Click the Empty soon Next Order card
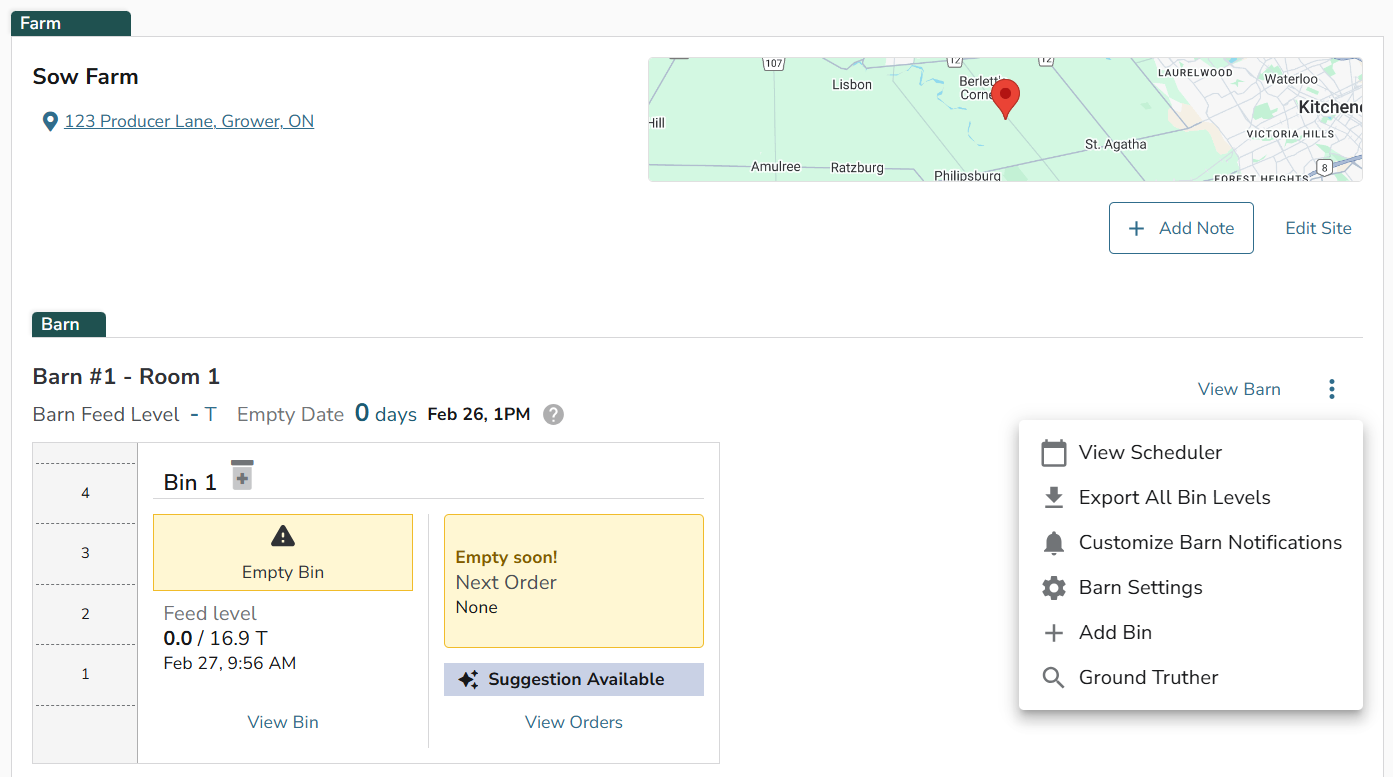Screen dimensions: 1393x777 click(573, 581)
